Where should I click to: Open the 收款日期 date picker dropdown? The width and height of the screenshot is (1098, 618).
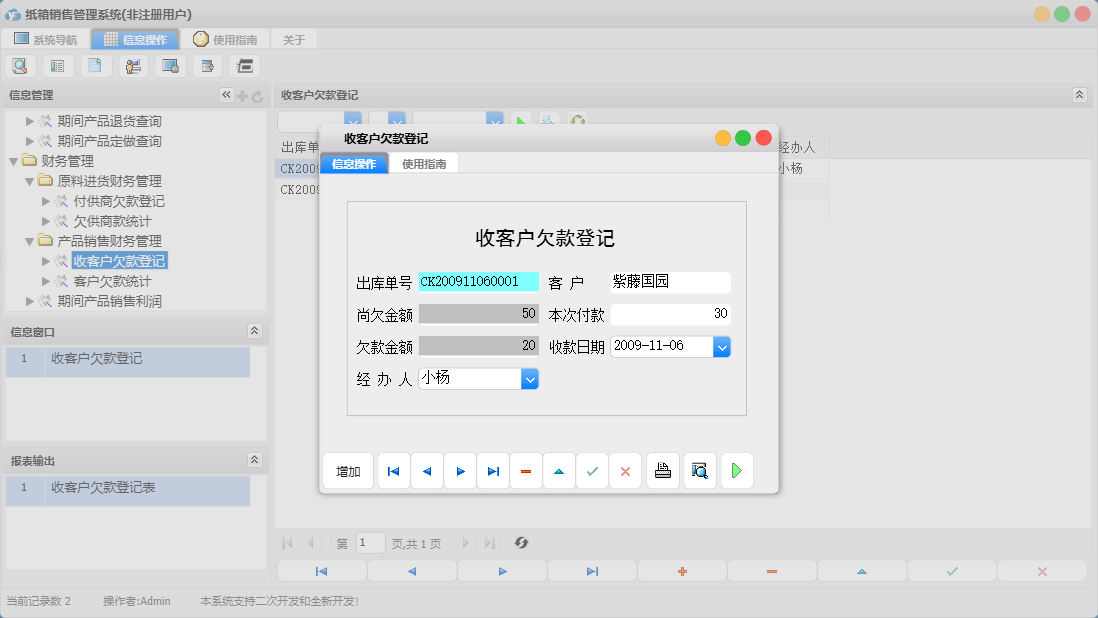pos(721,347)
